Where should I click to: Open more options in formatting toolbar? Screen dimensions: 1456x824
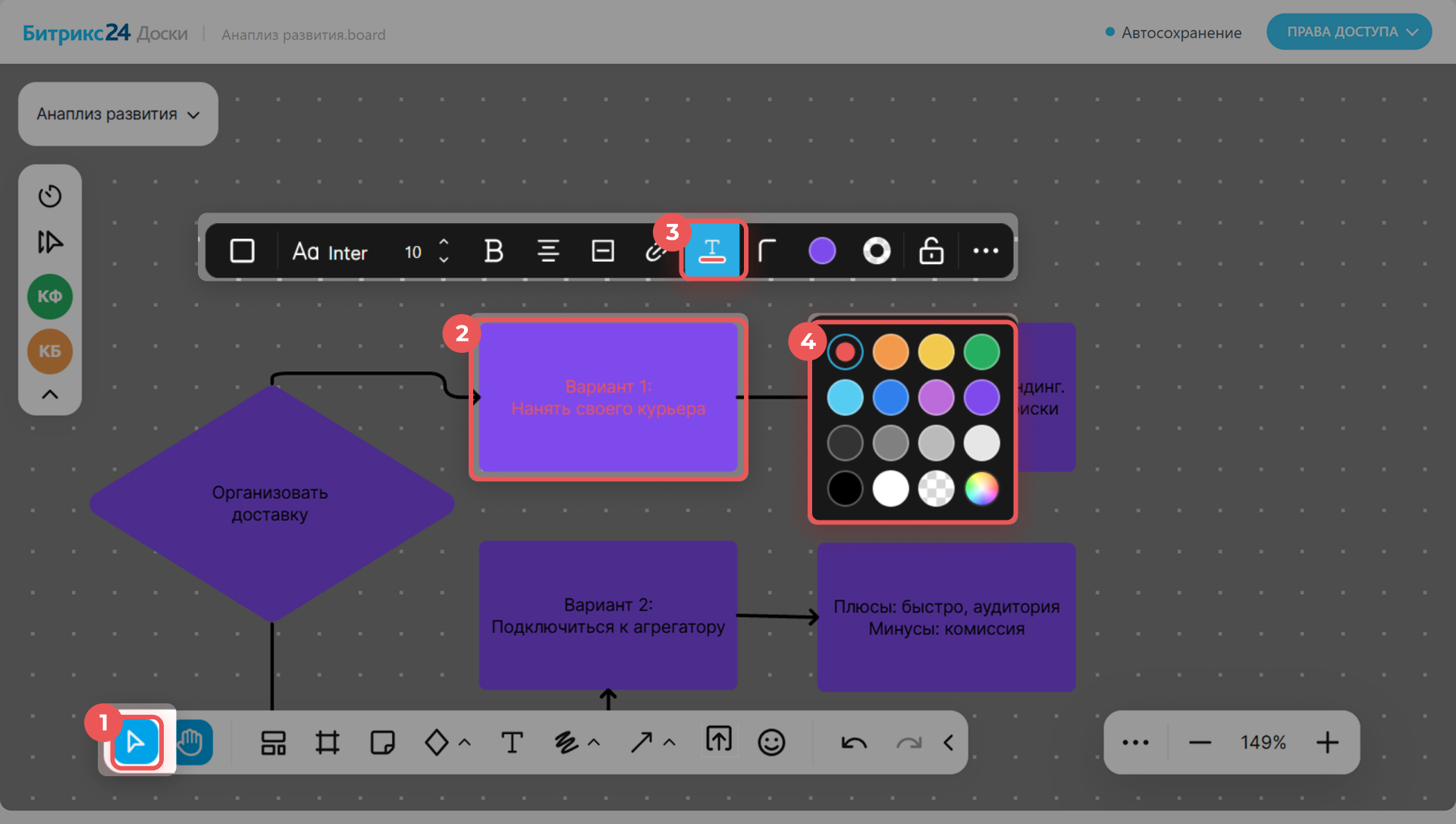coord(985,251)
